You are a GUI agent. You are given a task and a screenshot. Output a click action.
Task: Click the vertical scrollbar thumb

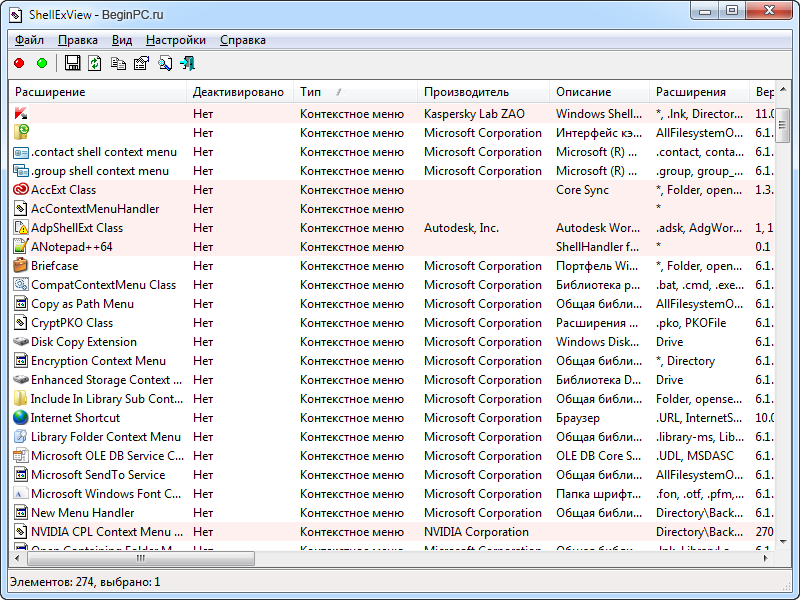coord(783,125)
